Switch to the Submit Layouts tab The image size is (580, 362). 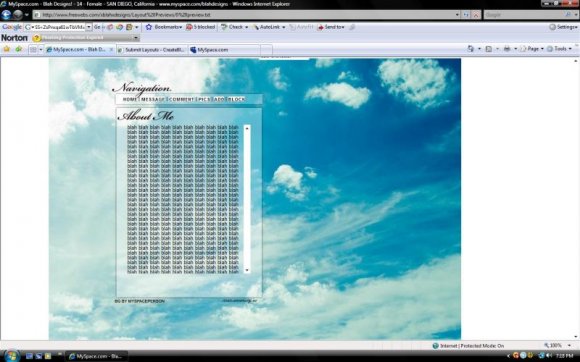[x=152, y=50]
